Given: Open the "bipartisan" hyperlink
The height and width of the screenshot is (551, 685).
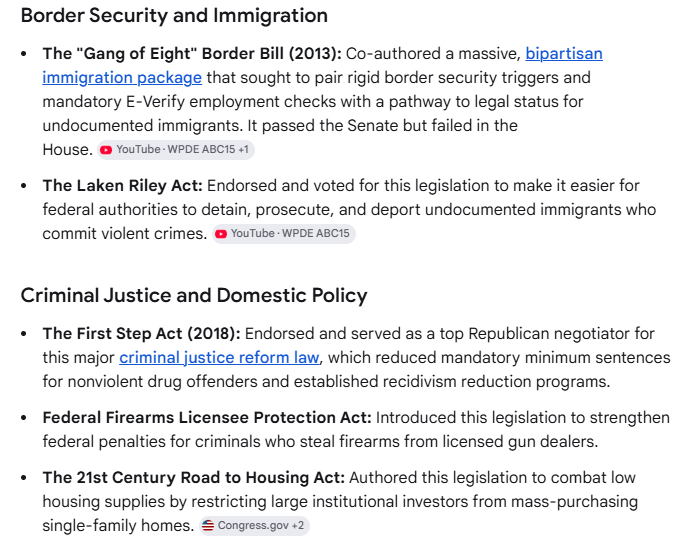Looking at the screenshot, I should pyautogui.click(x=564, y=54).
